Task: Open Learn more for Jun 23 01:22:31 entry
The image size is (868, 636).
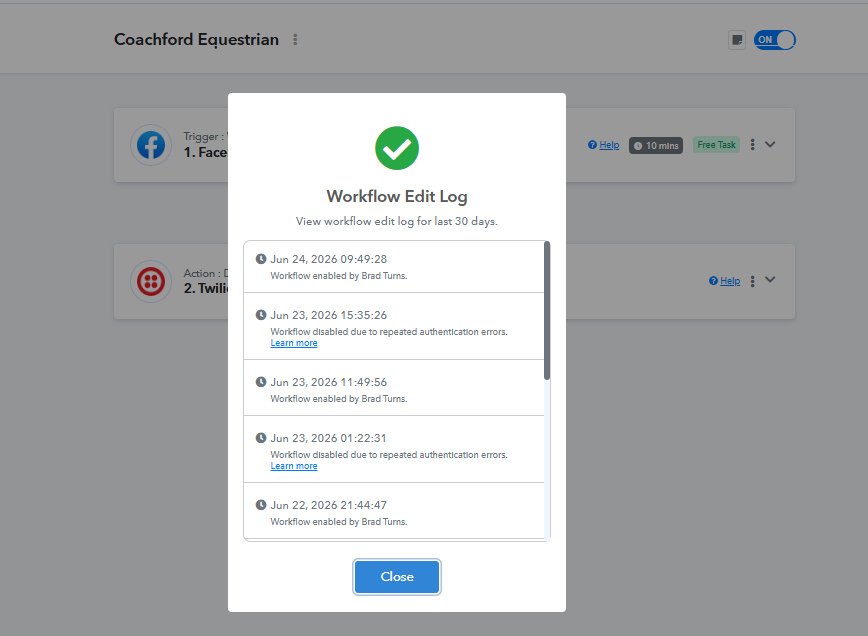Action: pyautogui.click(x=294, y=466)
